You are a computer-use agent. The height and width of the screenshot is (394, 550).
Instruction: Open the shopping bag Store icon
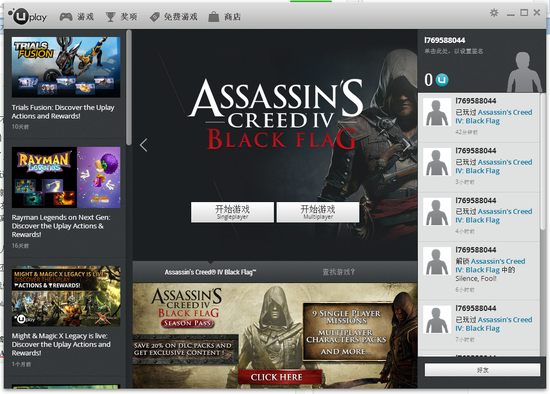pos(214,16)
